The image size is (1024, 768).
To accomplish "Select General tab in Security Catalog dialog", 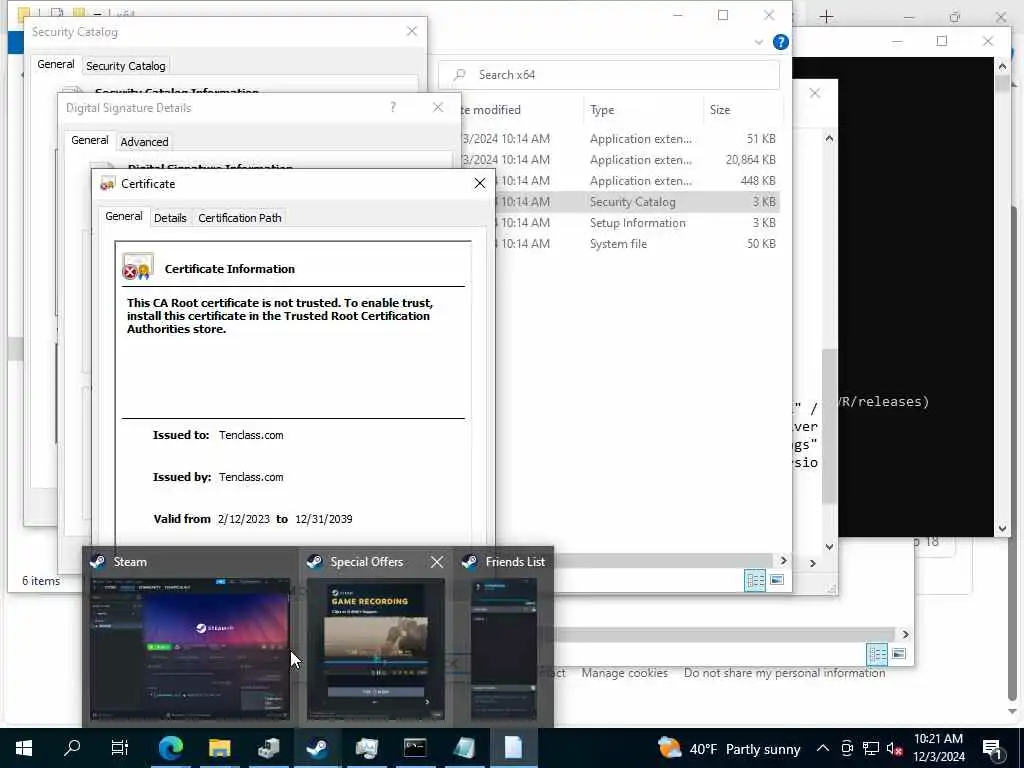I will coord(56,64).
